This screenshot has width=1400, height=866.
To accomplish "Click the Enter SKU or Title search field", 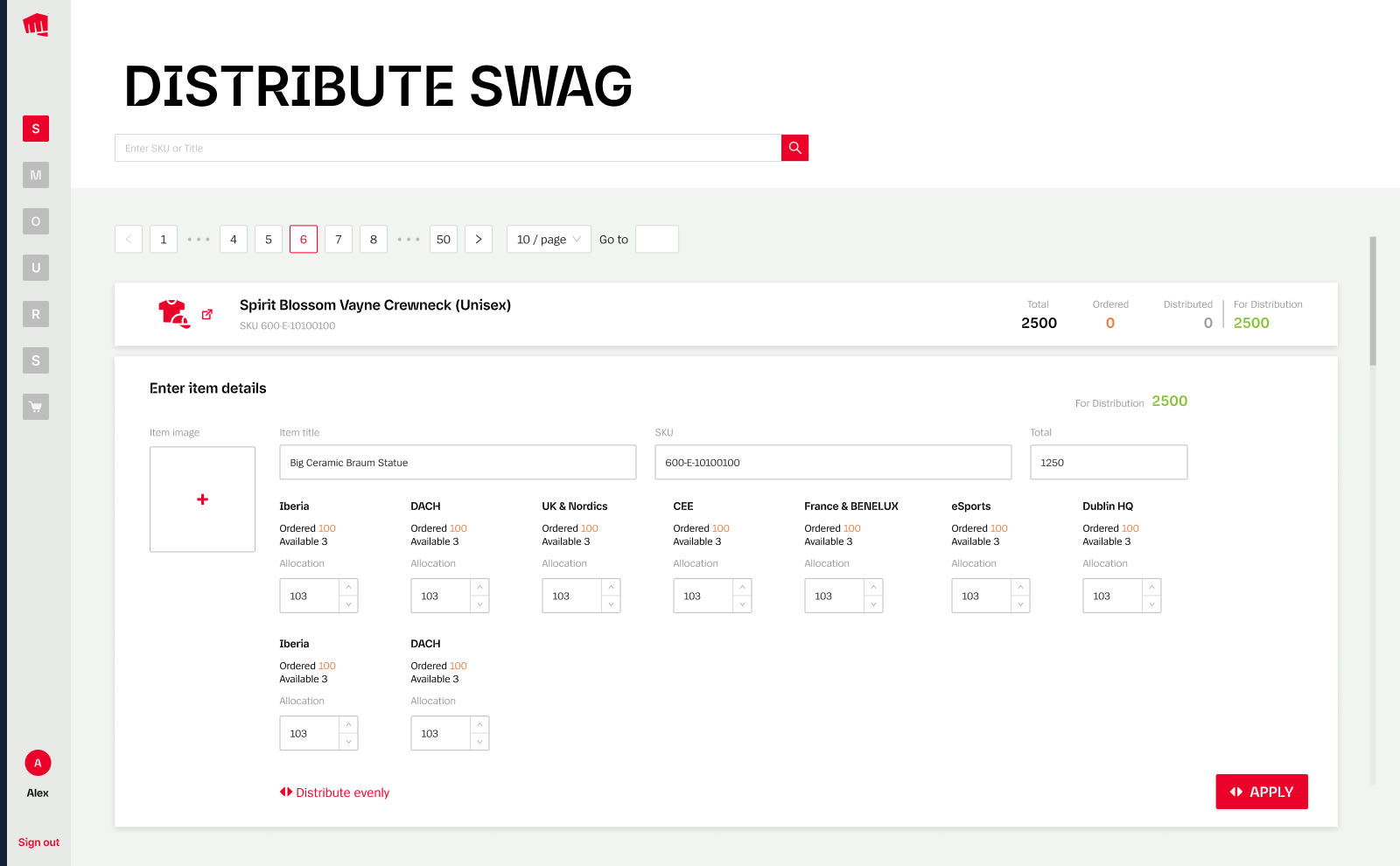I will [x=448, y=148].
